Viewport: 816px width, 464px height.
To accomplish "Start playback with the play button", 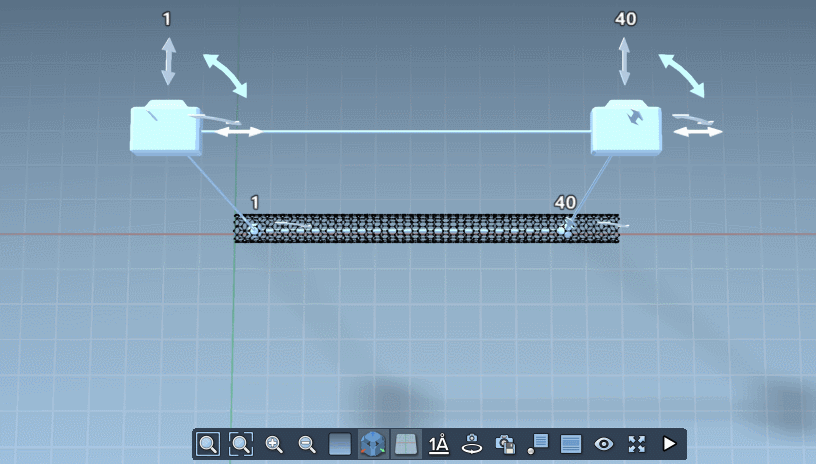I will [669, 444].
